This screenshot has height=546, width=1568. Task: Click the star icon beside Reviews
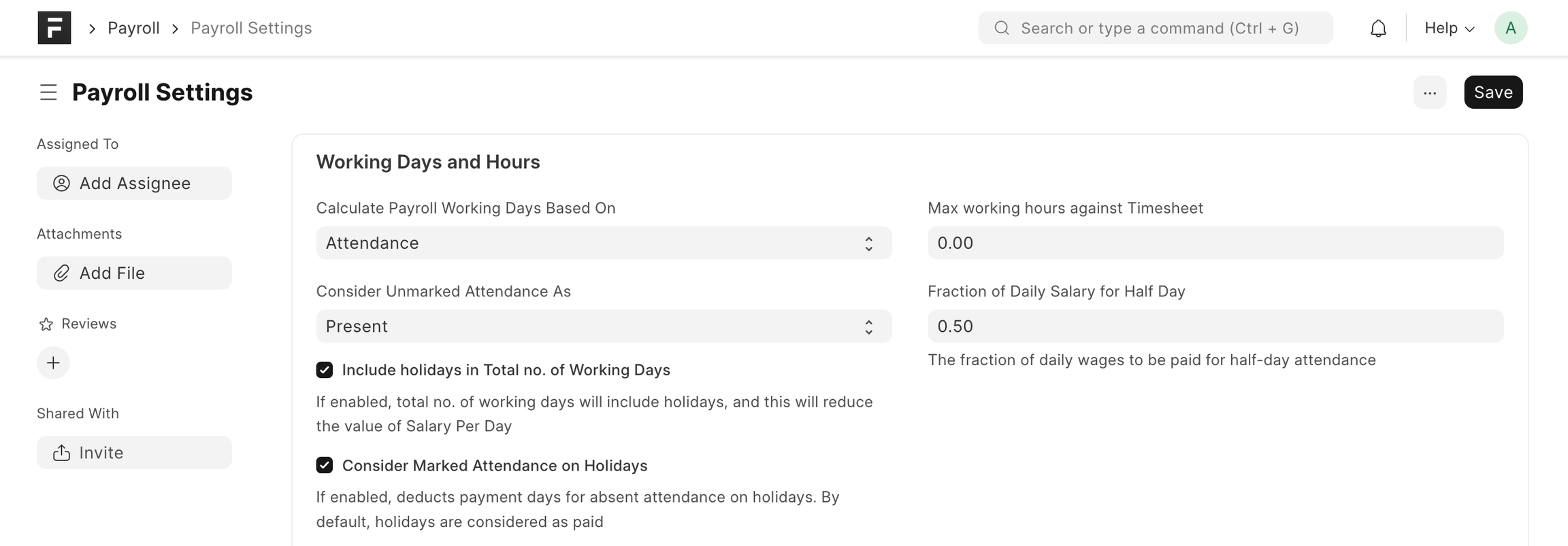[46, 324]
